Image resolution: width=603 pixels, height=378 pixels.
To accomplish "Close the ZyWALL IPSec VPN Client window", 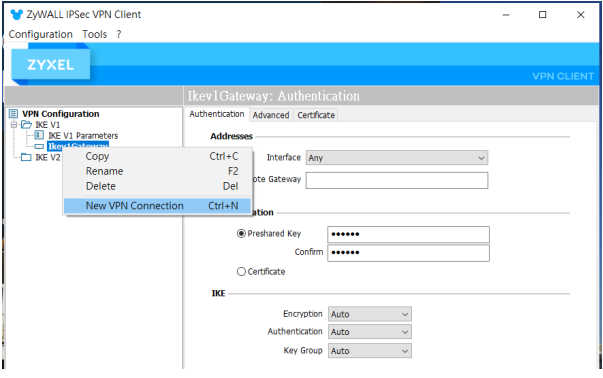I will [581, 15].
